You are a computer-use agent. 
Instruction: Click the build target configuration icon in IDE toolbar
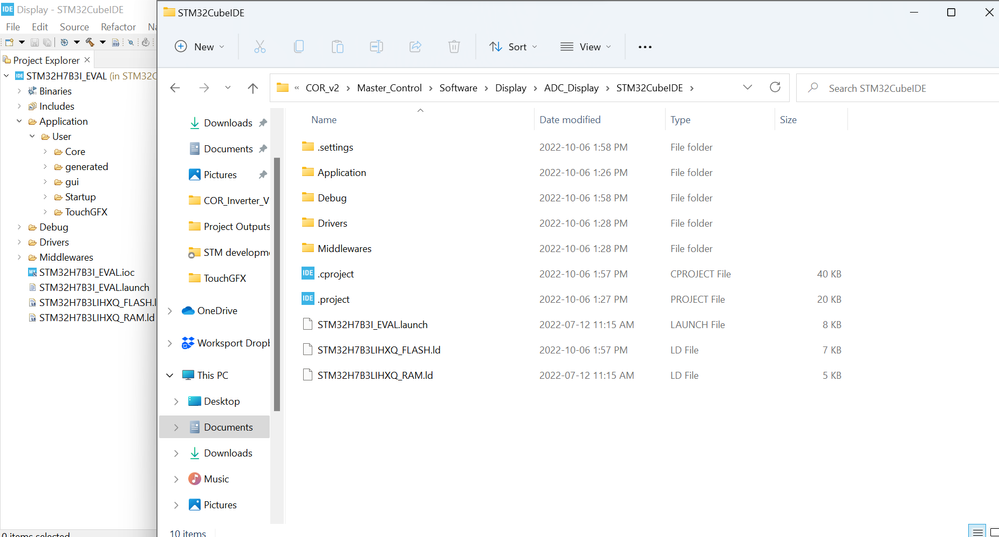point(64,43)
